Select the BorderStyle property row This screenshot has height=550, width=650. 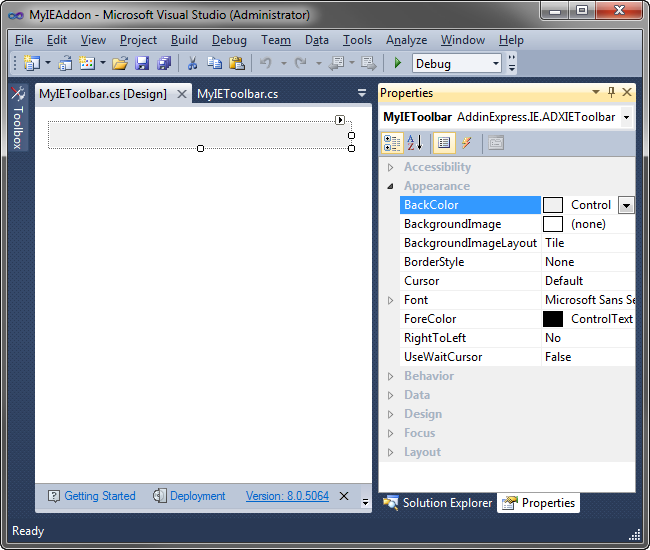517,262
